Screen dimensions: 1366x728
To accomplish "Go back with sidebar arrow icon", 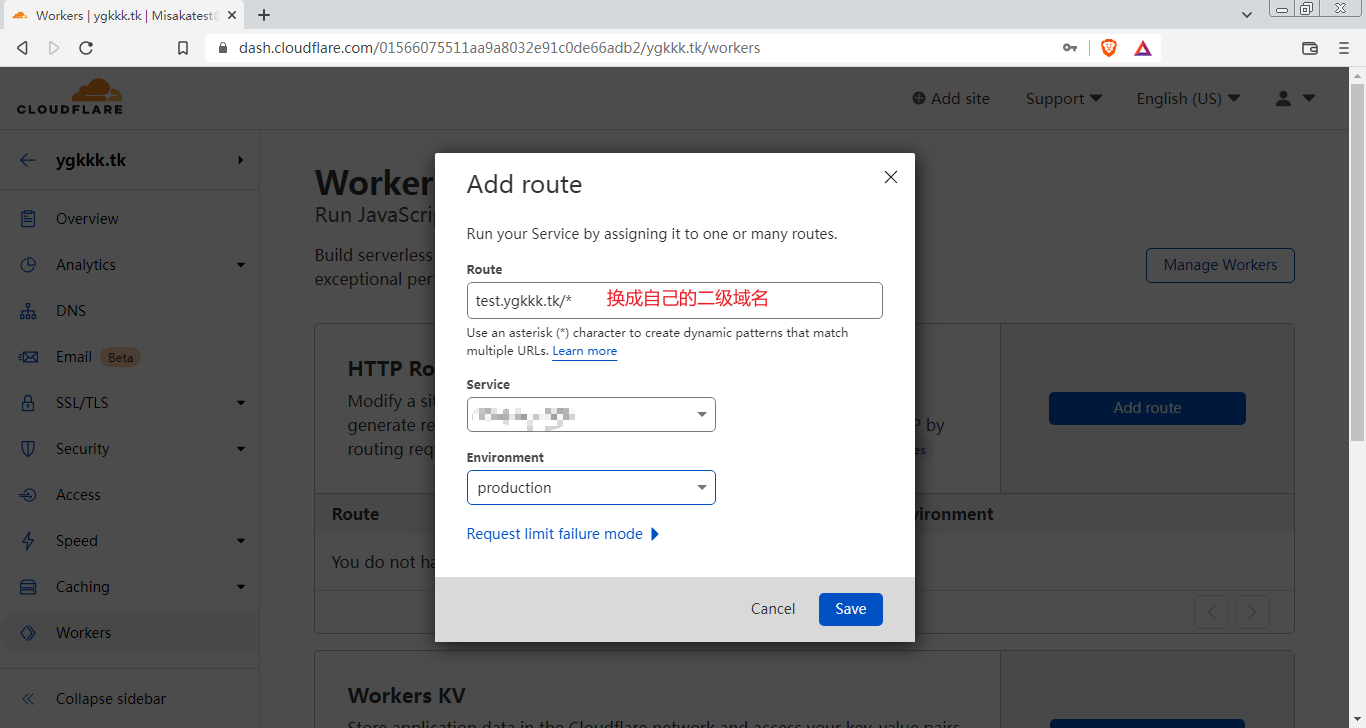I will (27, 160).
